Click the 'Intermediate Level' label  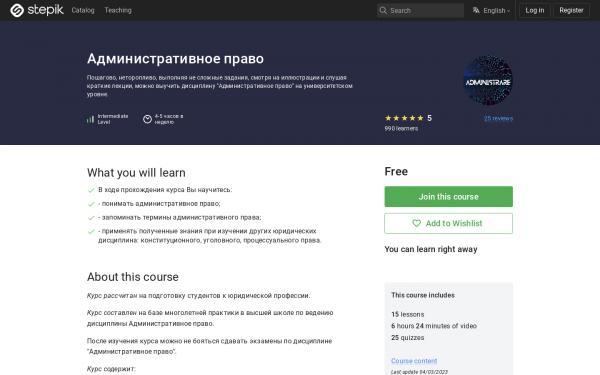[x=112, y=119]
